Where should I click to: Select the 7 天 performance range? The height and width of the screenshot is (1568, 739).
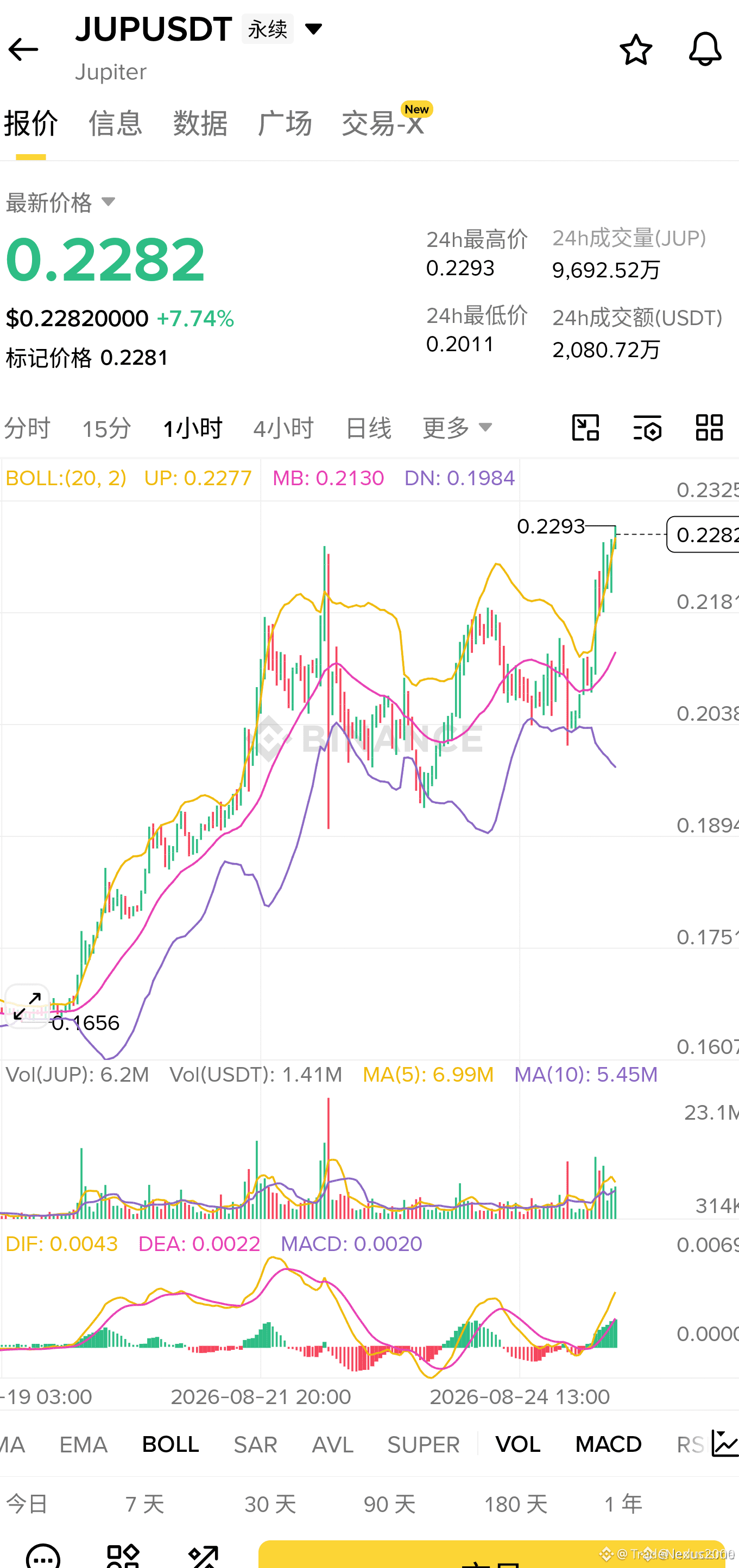coord(145,1504)
